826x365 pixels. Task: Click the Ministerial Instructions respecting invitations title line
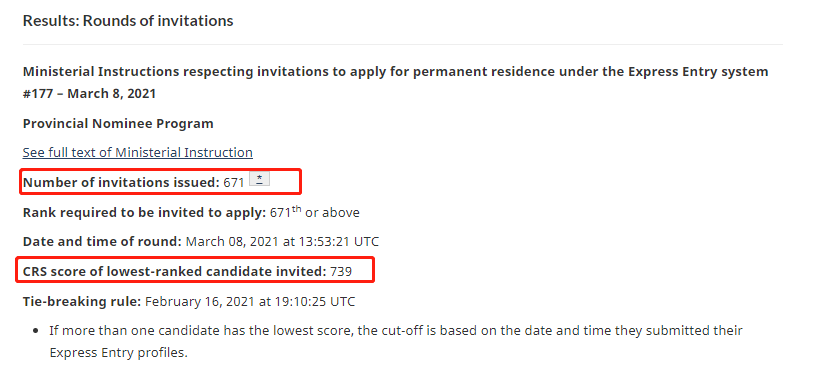[395, 71]
